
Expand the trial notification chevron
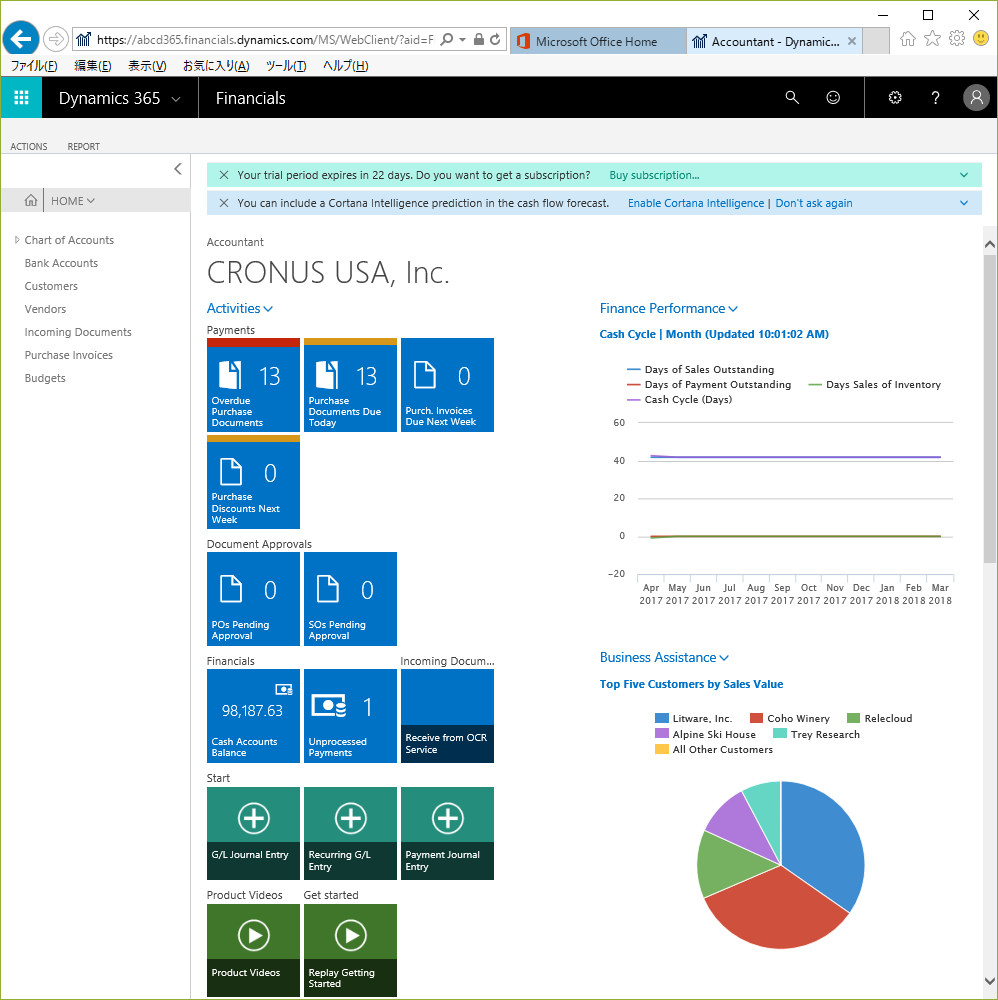pos(964,175)
